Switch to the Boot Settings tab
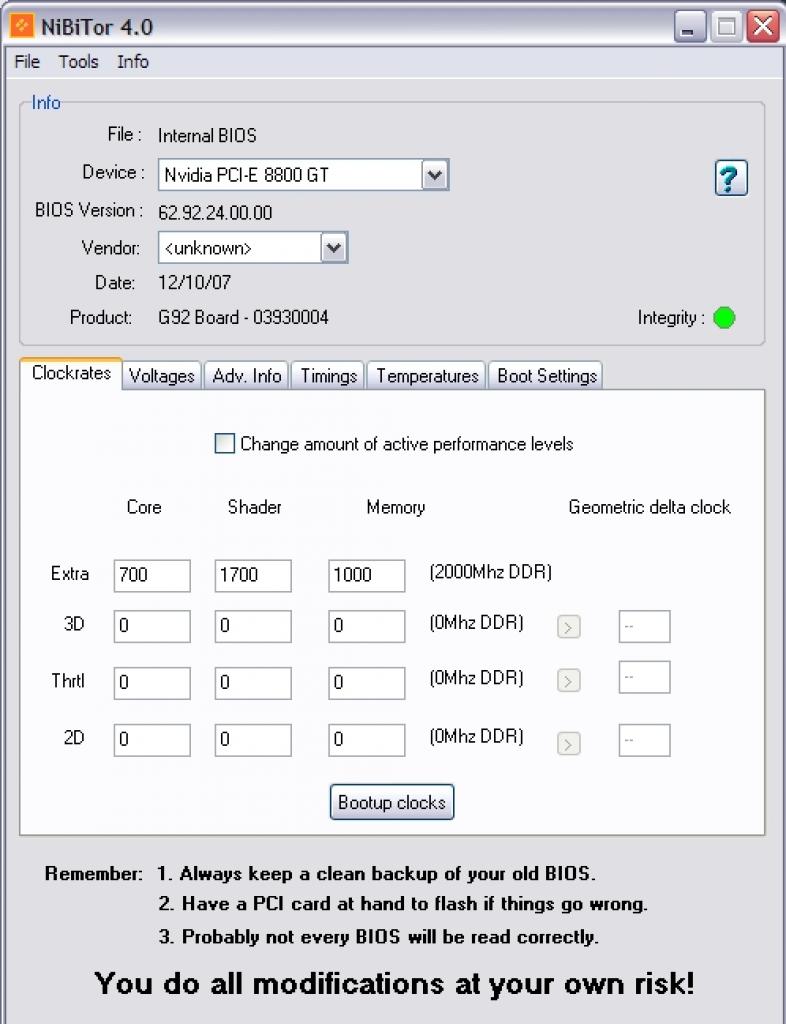786x1024 pixels. click(x=546, y=376)
